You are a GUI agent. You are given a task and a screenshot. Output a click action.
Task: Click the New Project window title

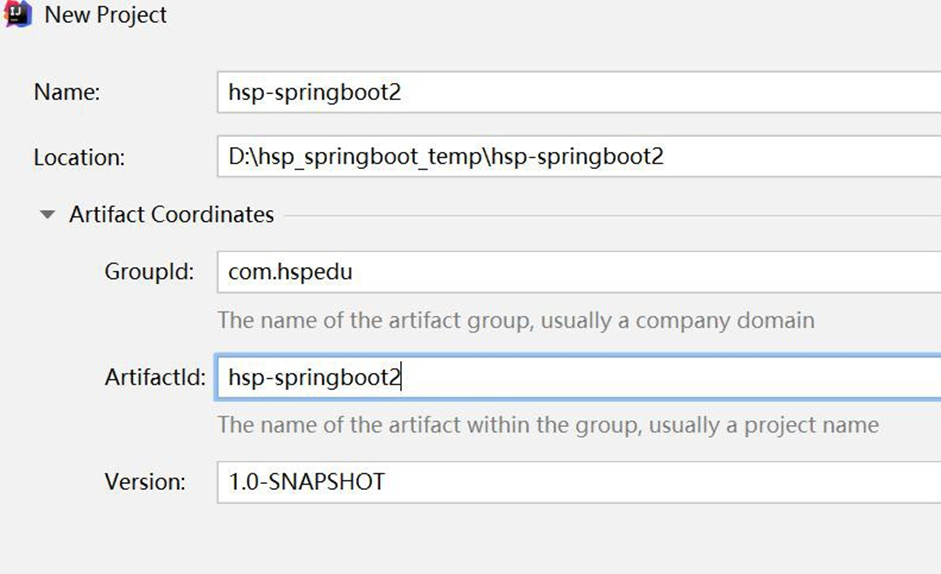(106, 16)
